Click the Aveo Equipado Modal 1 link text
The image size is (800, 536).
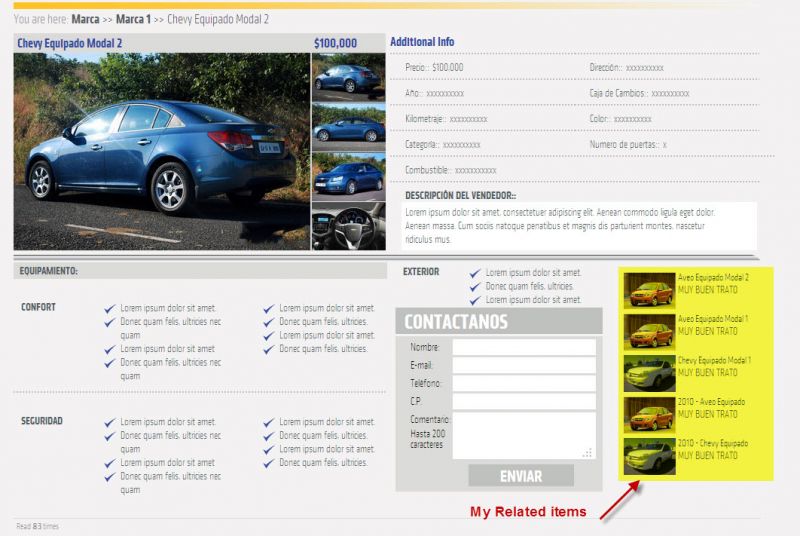[x=713, y=319]
